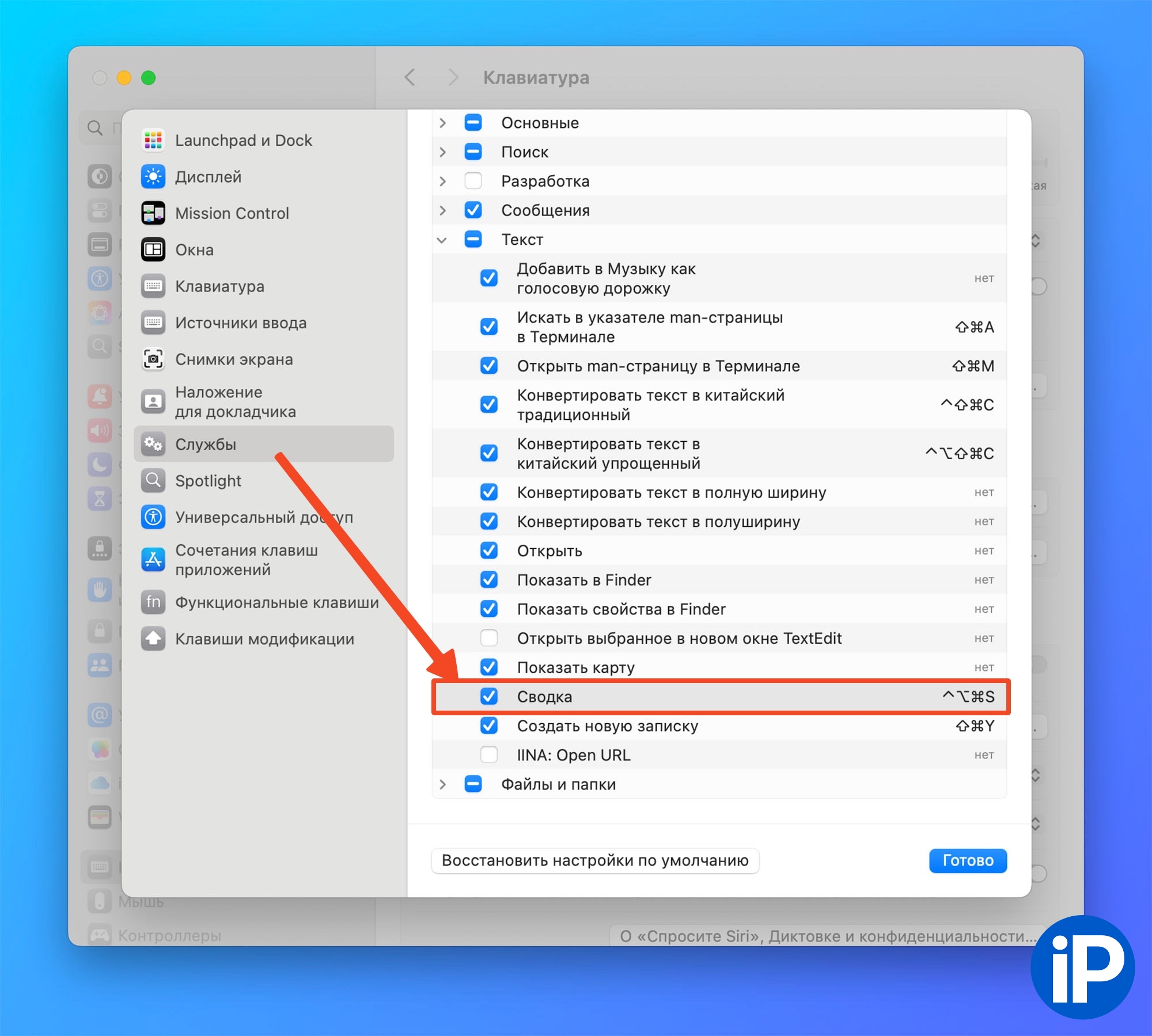The width and height of the screenshot is (1152, 1036).
Task: Select the Spotlight magnifier icon
Action: point(153,480)
